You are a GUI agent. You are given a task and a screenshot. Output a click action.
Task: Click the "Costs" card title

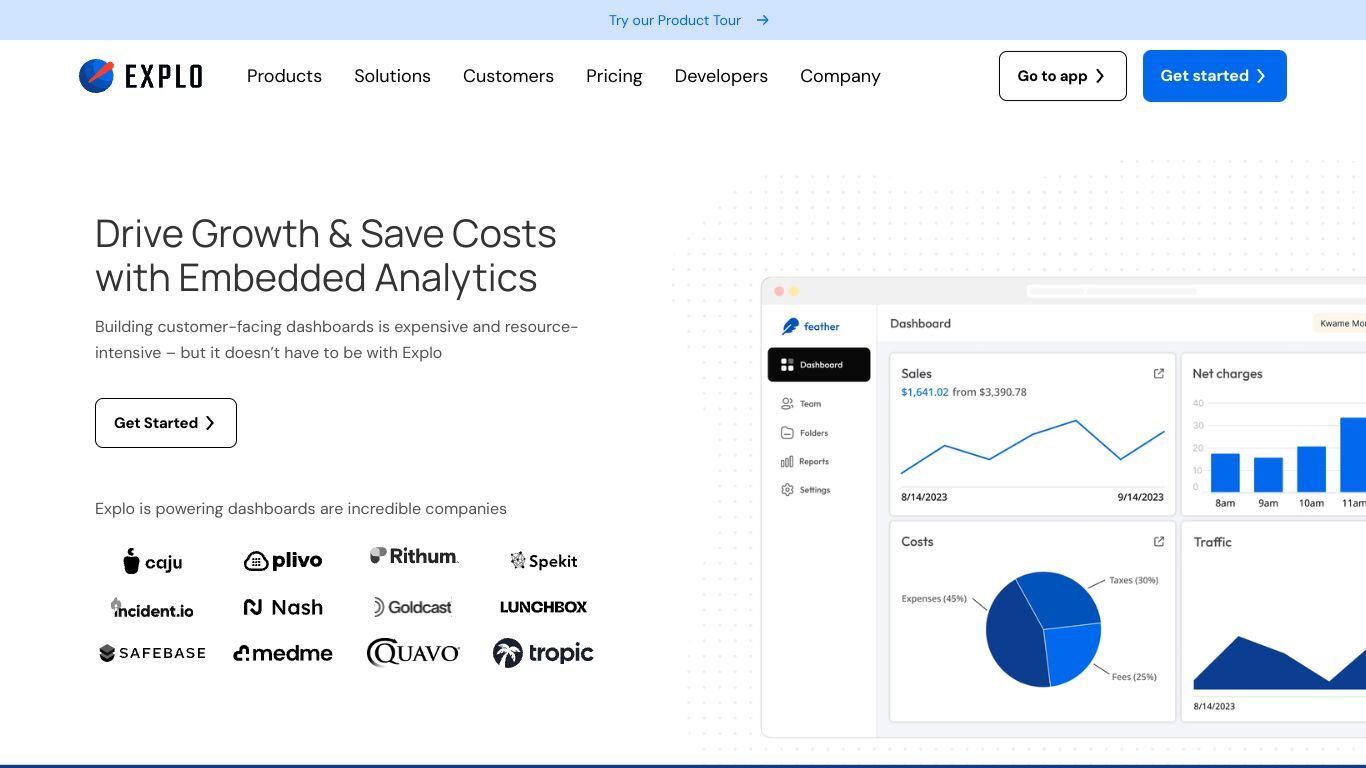pyautogui.click(x=917, y=542)
